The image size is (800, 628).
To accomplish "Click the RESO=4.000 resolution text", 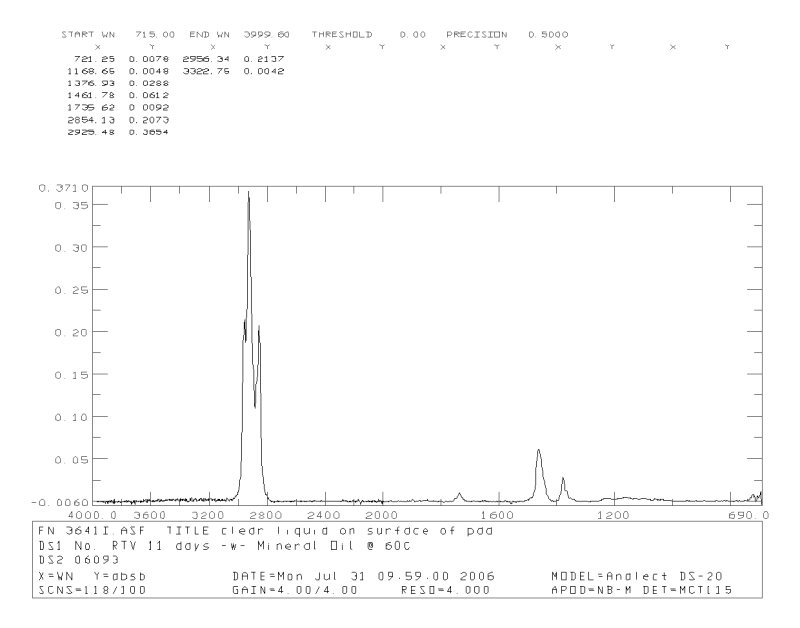I will pos(445,590).
